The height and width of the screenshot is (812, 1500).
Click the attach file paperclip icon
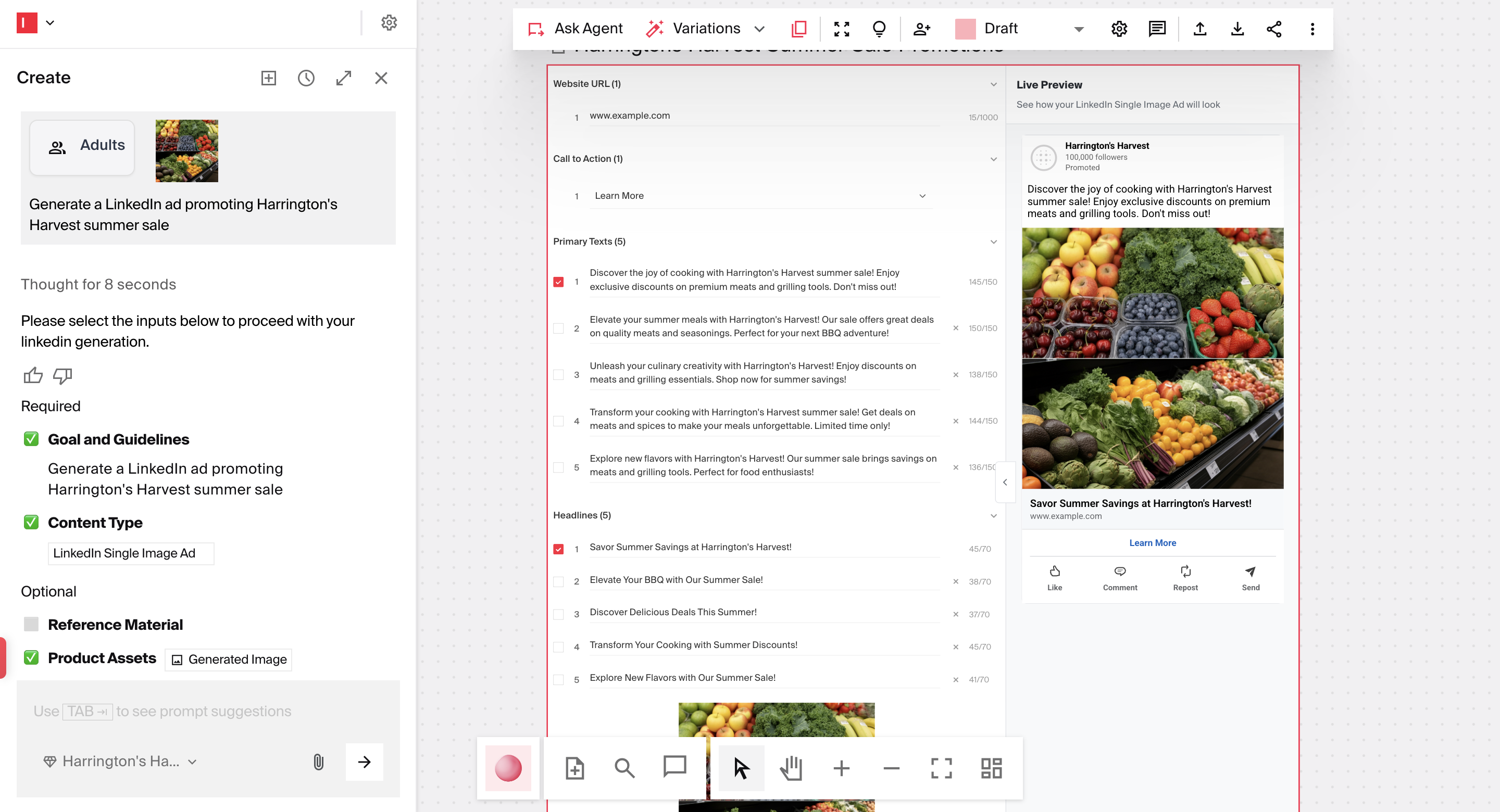pos(319,762)
